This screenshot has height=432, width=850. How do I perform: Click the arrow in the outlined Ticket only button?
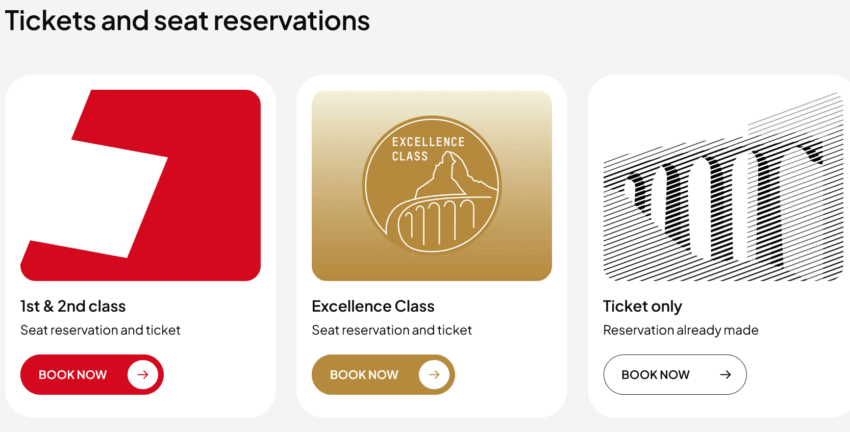coord(726,375)
